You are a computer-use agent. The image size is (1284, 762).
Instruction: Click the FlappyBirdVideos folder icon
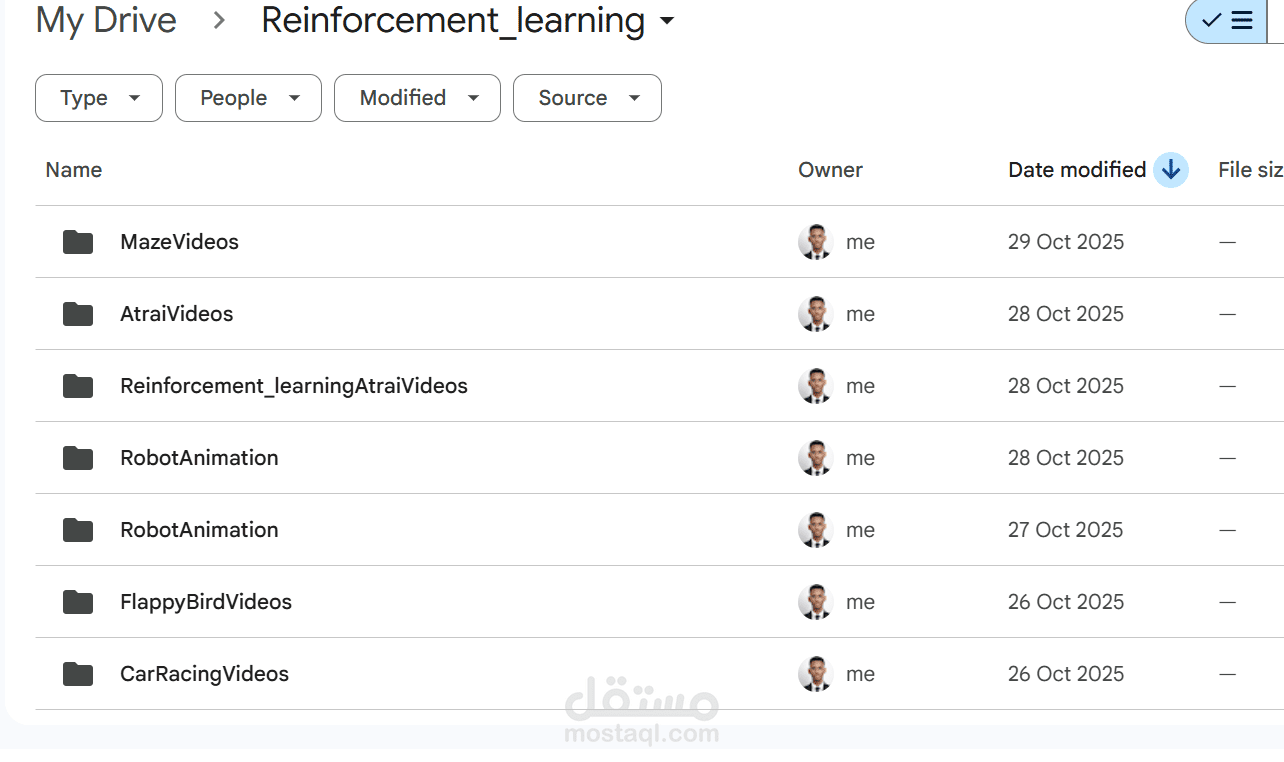coord(78,602)
